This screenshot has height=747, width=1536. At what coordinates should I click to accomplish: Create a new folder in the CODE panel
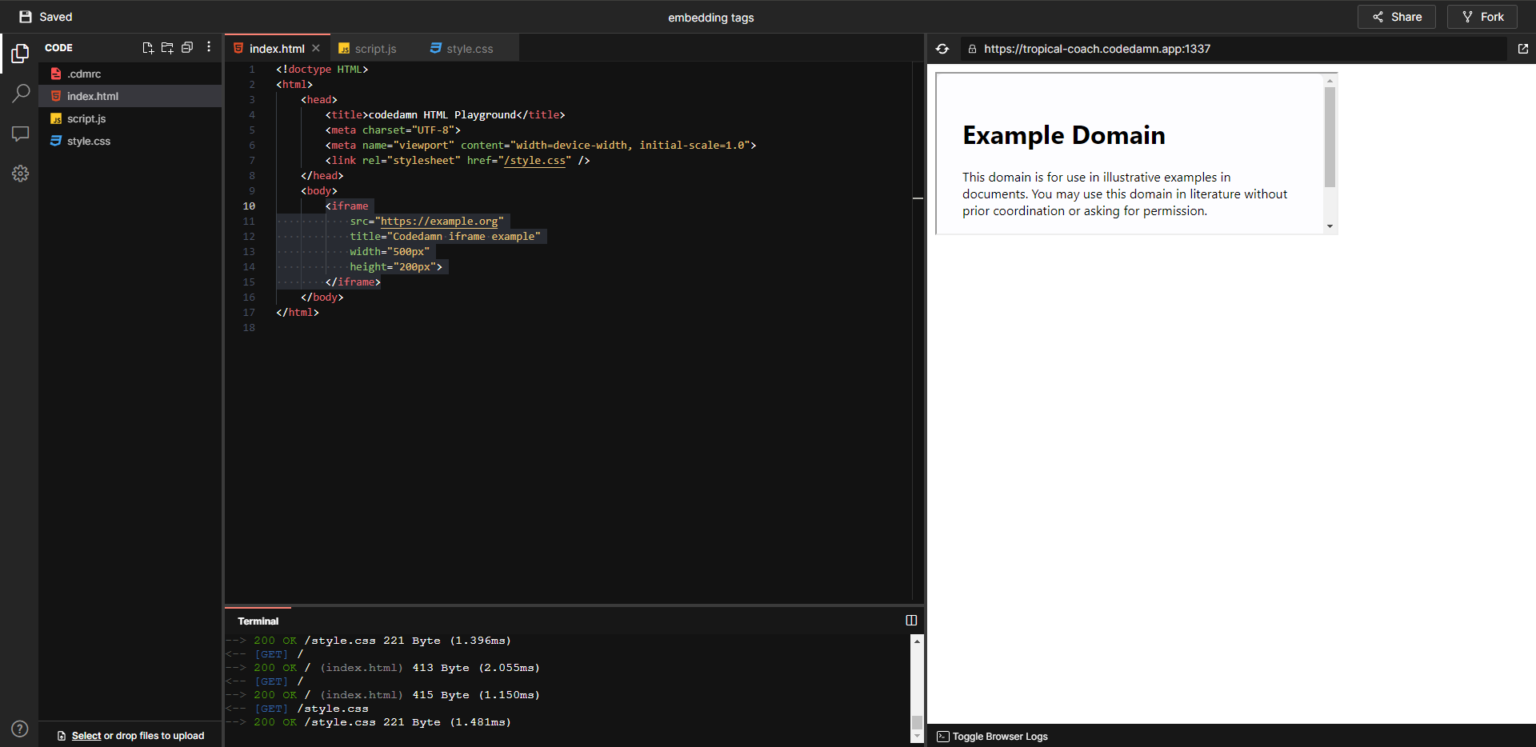tap(167, 47)
